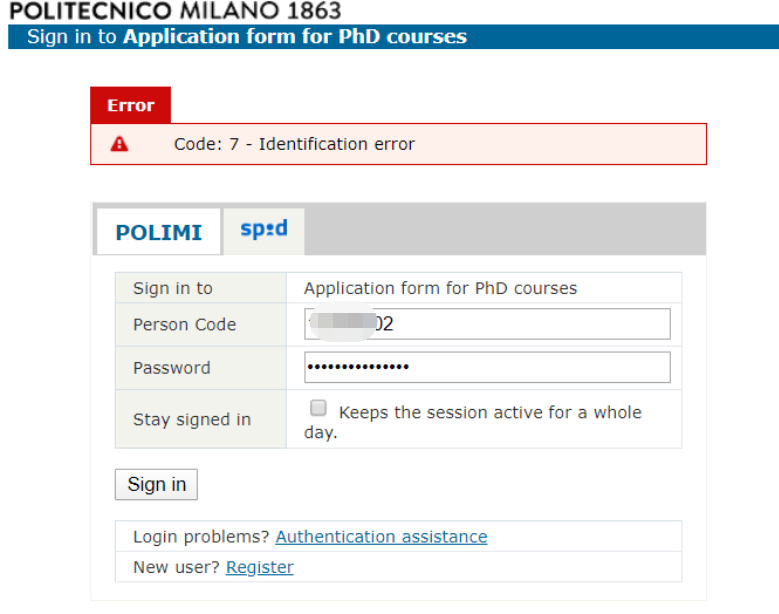Switch to the POLIMI tab
Viewport: 779px width, 614px height.
(158, 231)
